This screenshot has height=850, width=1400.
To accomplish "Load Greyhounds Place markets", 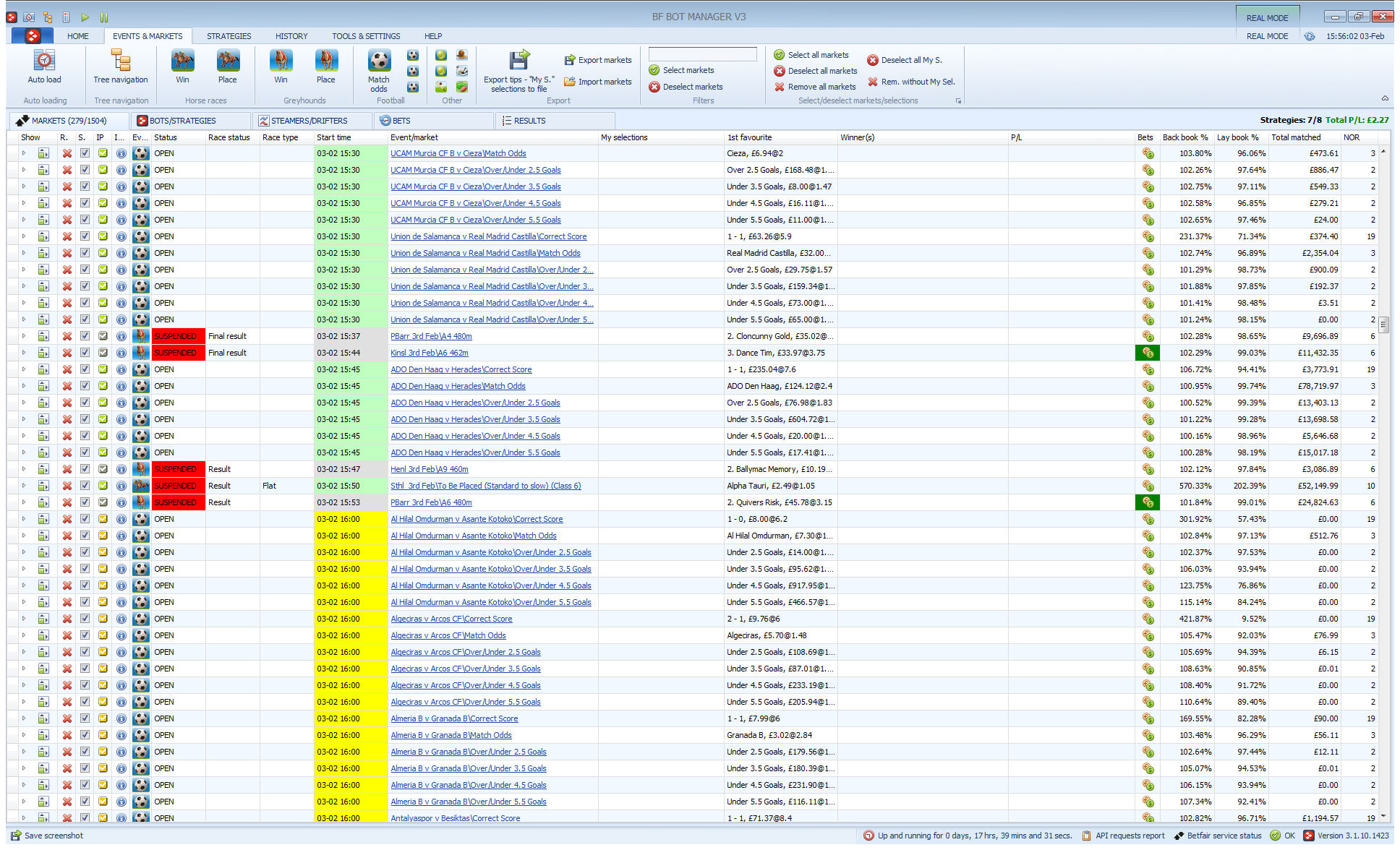I will coord(325,67).
